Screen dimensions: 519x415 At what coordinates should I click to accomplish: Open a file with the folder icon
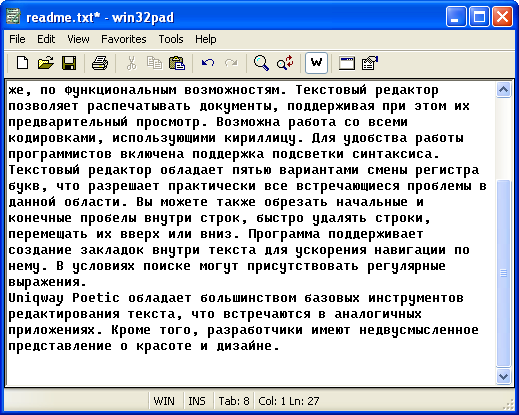[46, 63]
